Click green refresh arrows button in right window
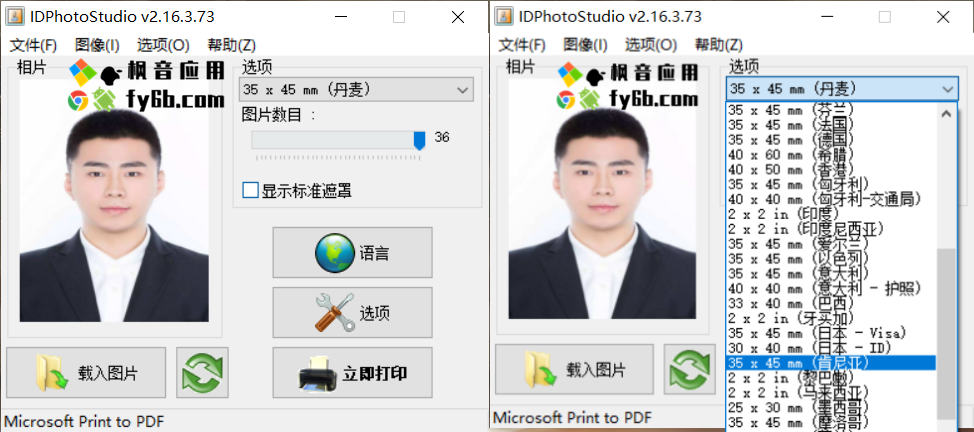The image size is (974, 432). pos(690,369)
